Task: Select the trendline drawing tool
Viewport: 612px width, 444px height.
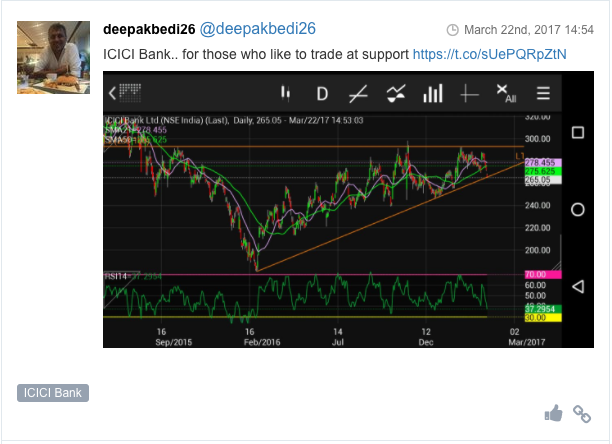Action: [358, 94]
